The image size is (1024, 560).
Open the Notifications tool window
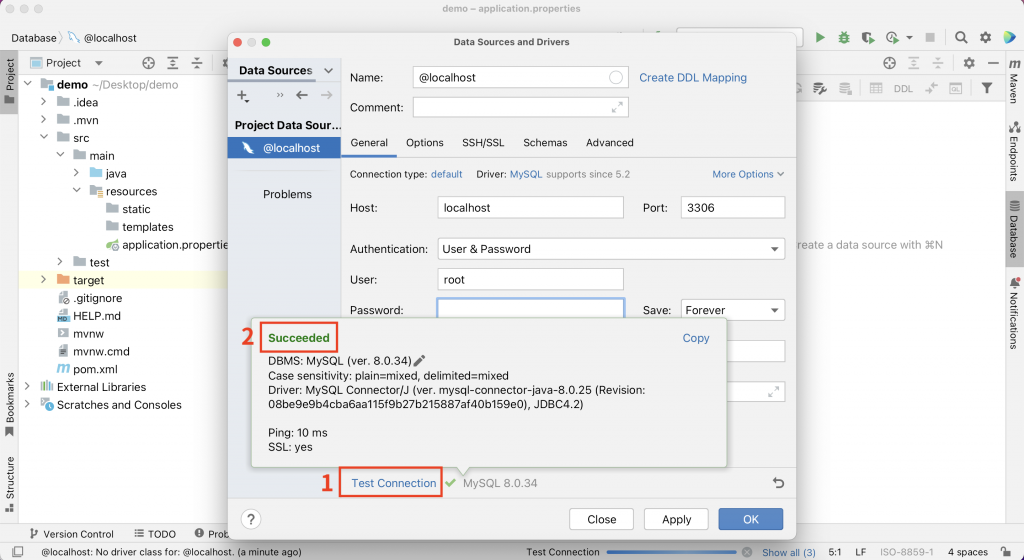tap(1014, 313)
